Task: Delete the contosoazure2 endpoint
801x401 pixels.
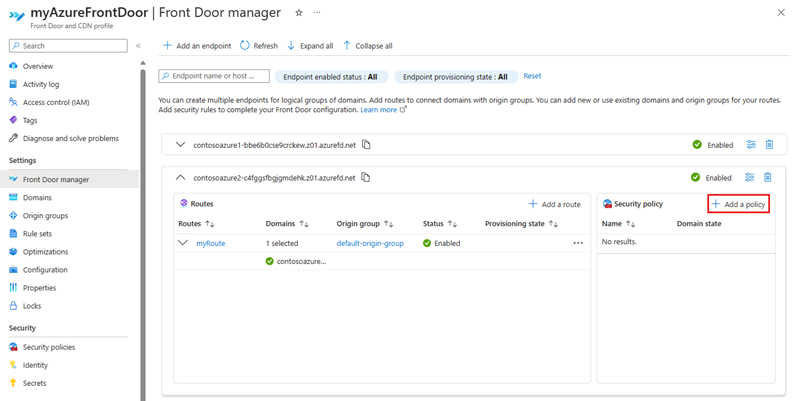Action: [767, 177]
